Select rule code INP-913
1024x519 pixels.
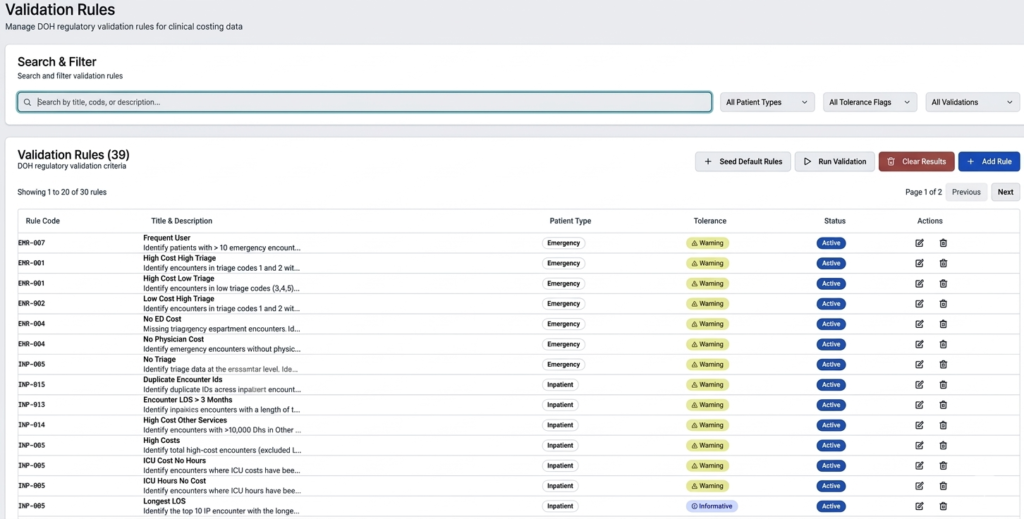[x=31, y=405]
